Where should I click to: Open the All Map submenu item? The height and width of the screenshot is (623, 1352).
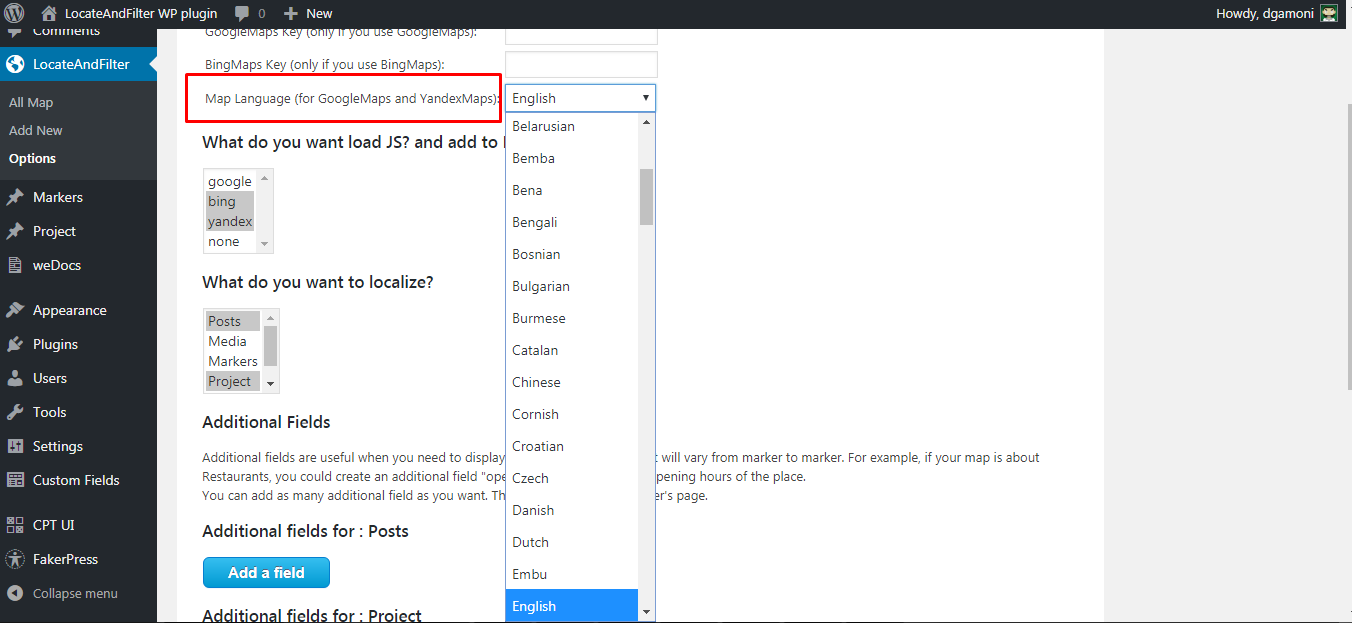click(31, 102)
